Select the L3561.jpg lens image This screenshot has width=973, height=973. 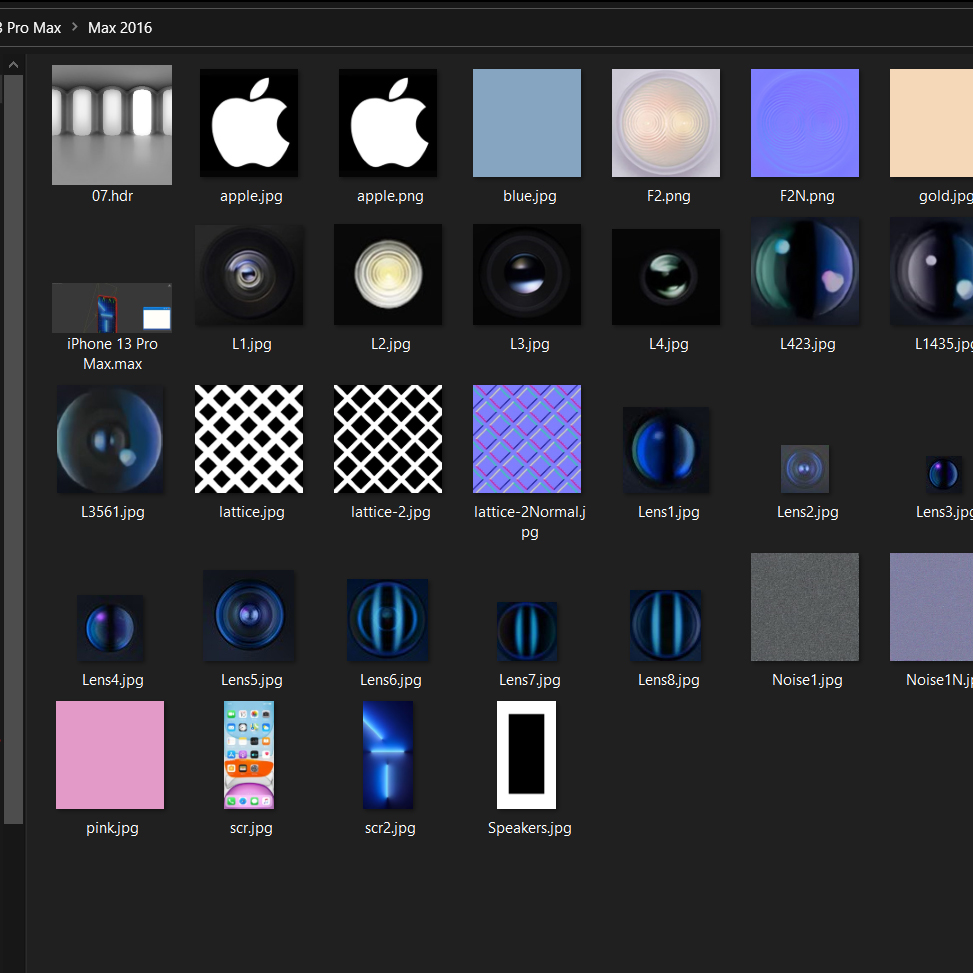point(110,439)
